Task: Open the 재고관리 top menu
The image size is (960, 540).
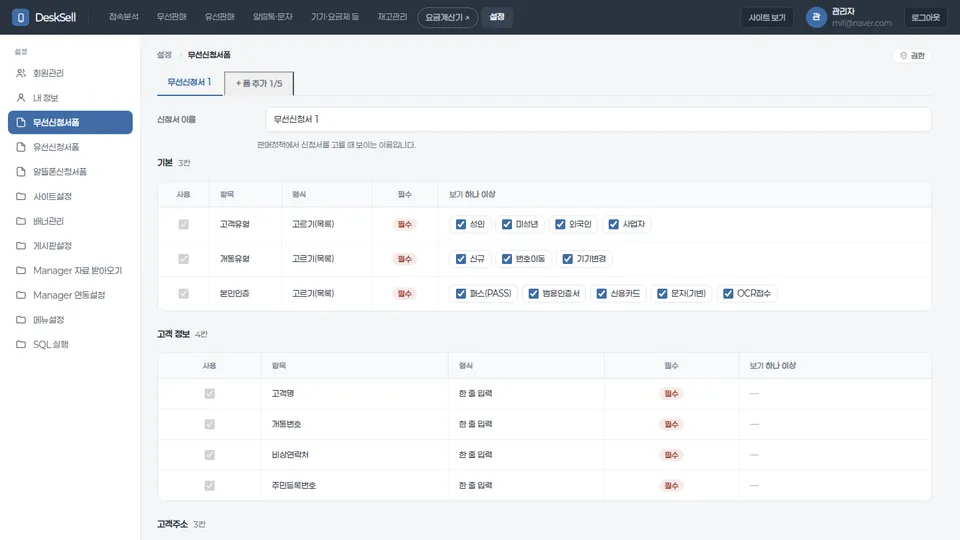Action: pos(392,17)
